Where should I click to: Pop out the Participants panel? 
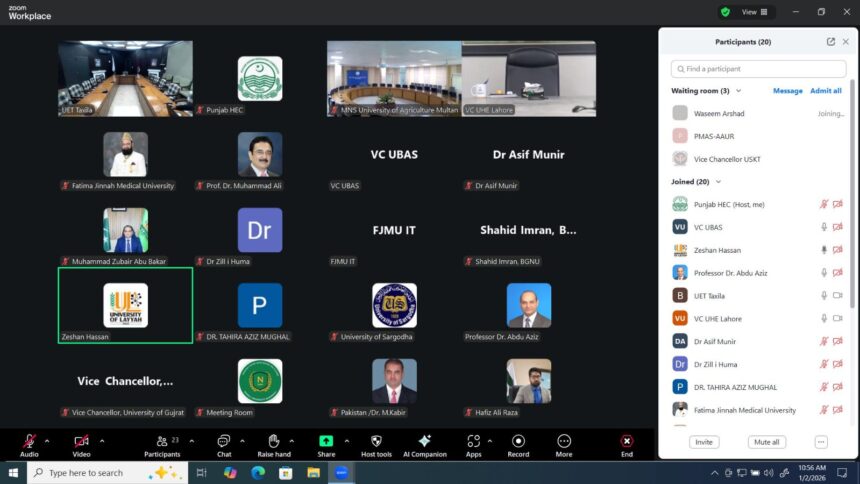pyautogui.click(x=830, y=42)
